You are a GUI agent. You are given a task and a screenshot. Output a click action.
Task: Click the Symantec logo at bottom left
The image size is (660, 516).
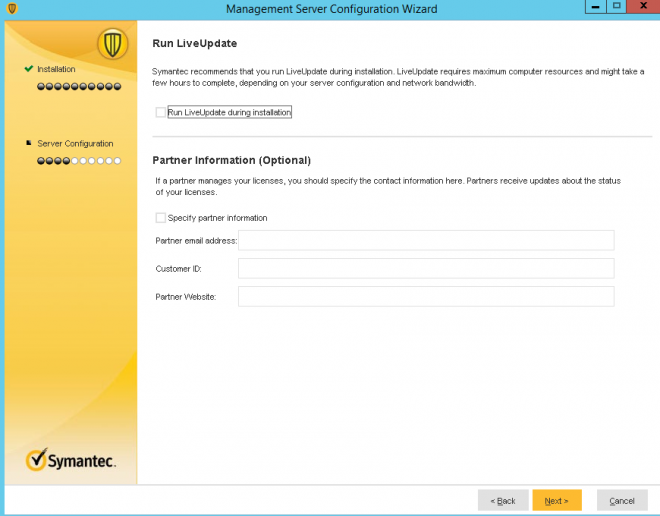click(71, 460)
